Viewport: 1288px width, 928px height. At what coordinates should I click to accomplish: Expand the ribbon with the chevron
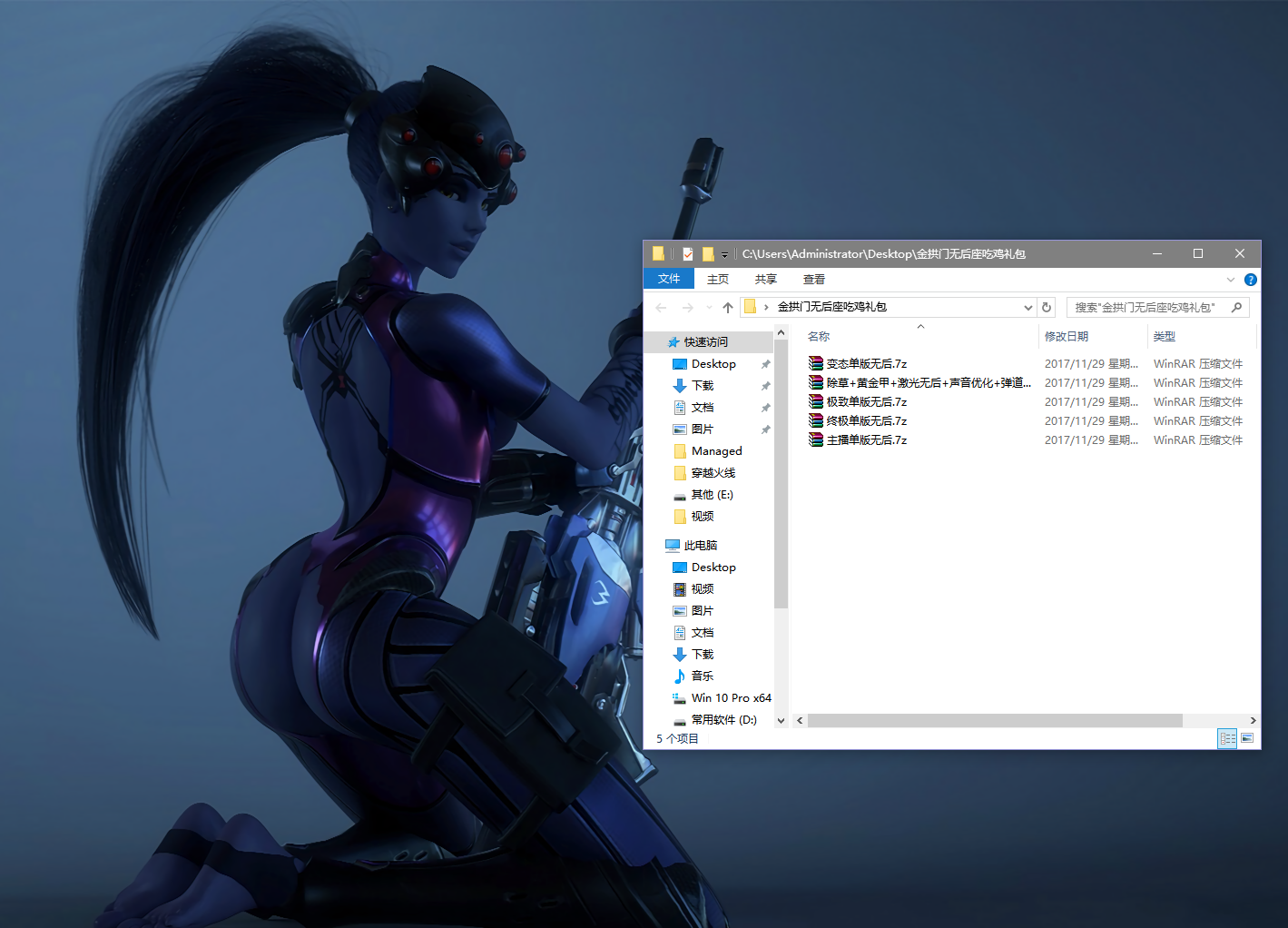coord(1230,280)
